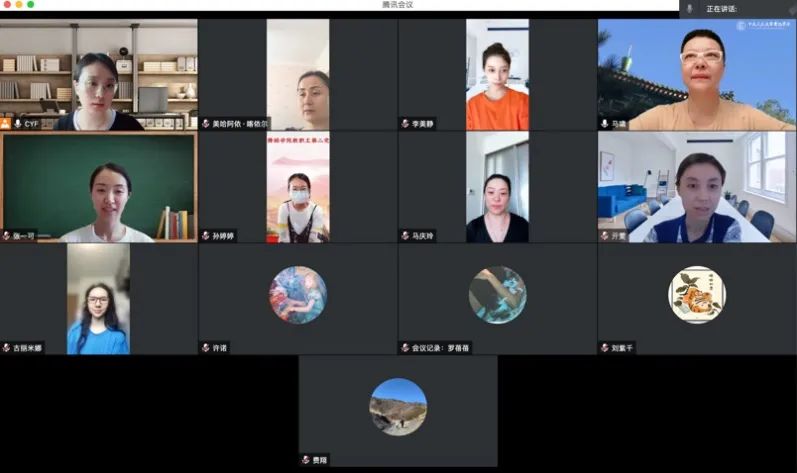797x473 pixels.
Task: Click the microphone icon beside CYF's name
Action: [18, 124]
